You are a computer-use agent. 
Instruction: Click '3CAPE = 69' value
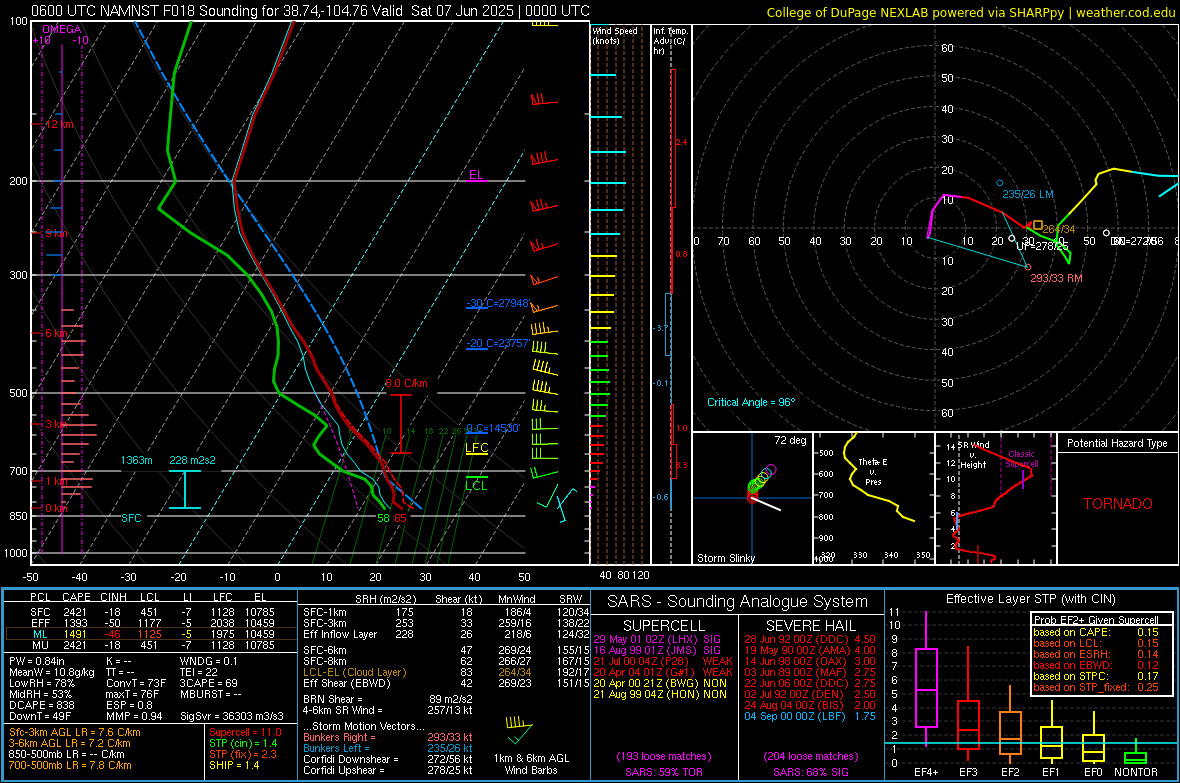208,683
